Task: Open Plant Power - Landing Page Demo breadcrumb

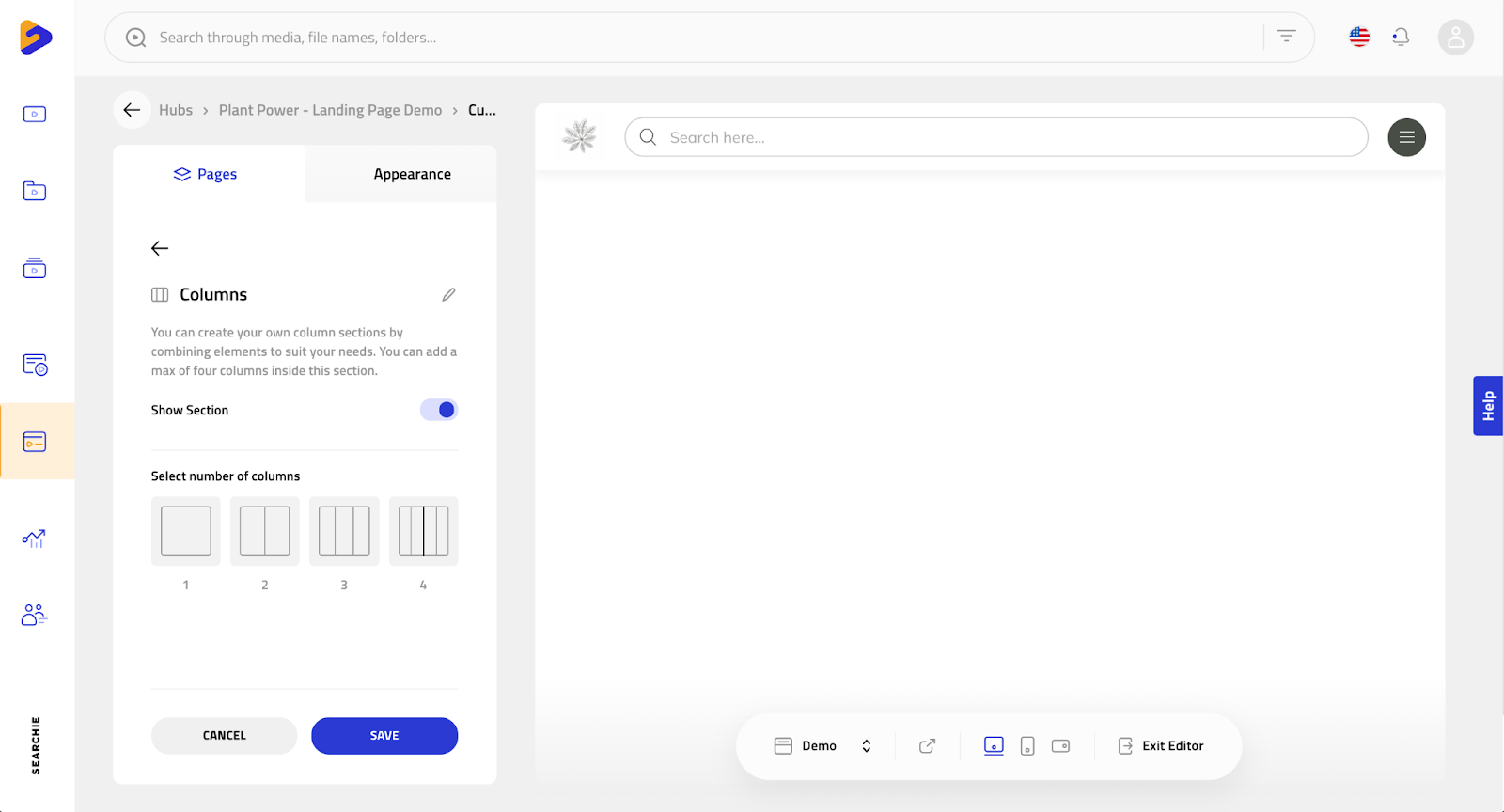Action: pyautogui.click(x=330, y=110)
